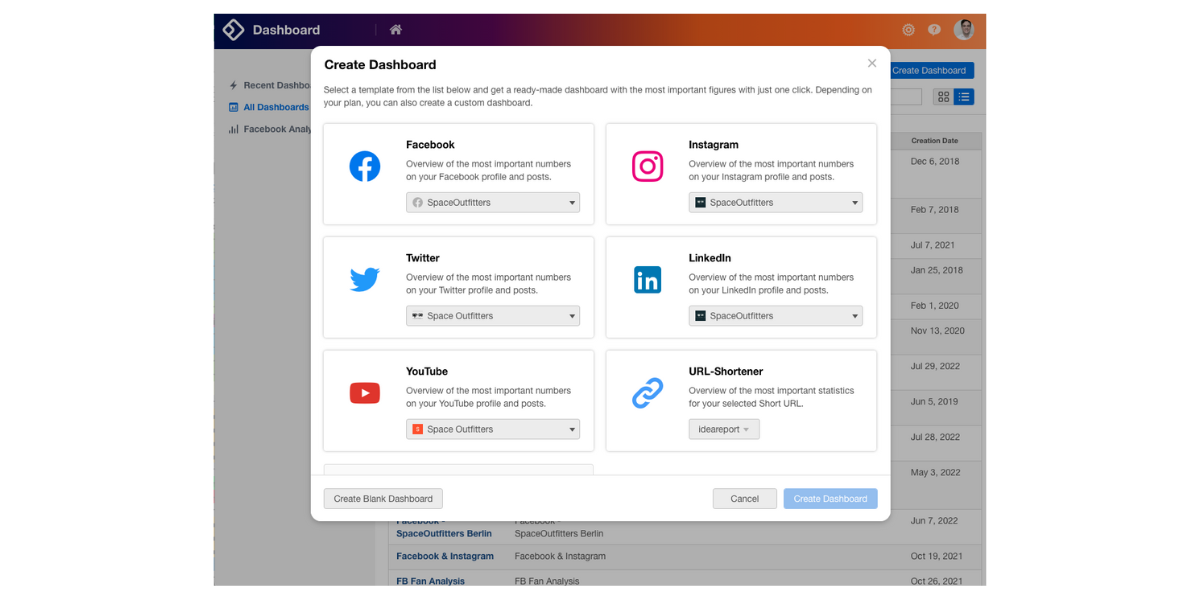Open the Facebook & Instagram dashboard link
Image resolution: width=1200 pixels, height=600 pixels.
445,556
